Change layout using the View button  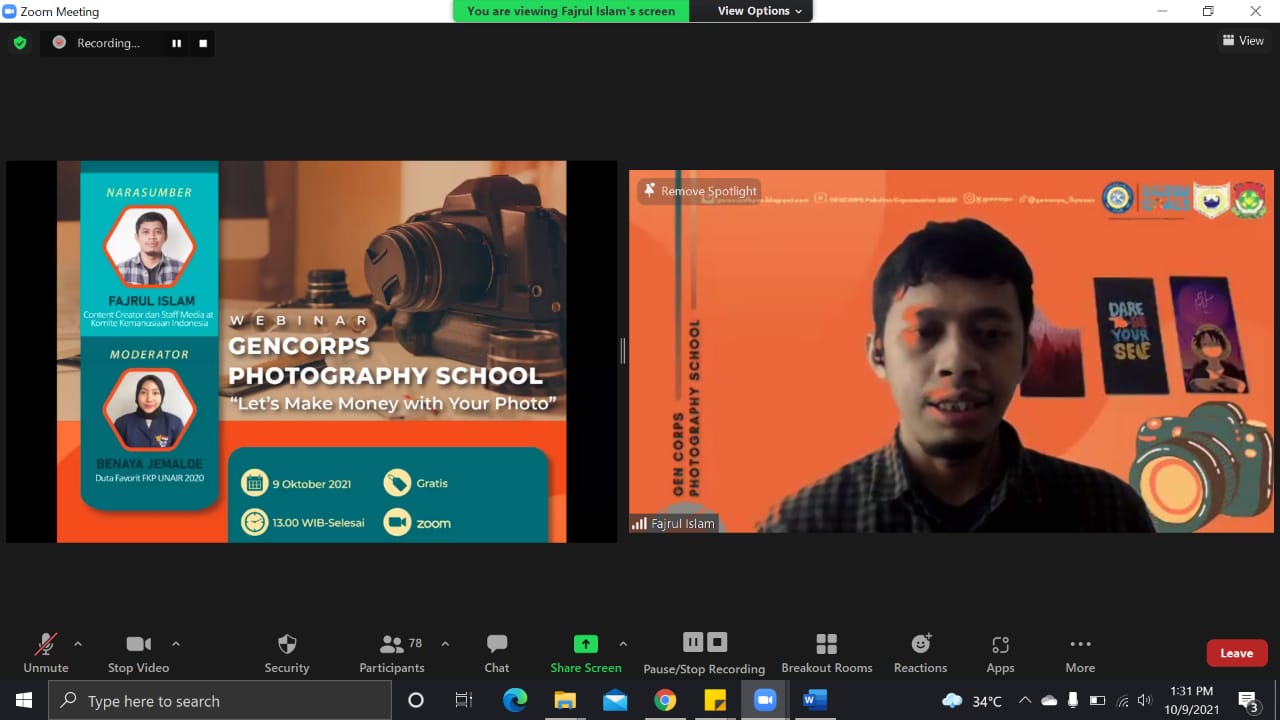[1243, 41]
